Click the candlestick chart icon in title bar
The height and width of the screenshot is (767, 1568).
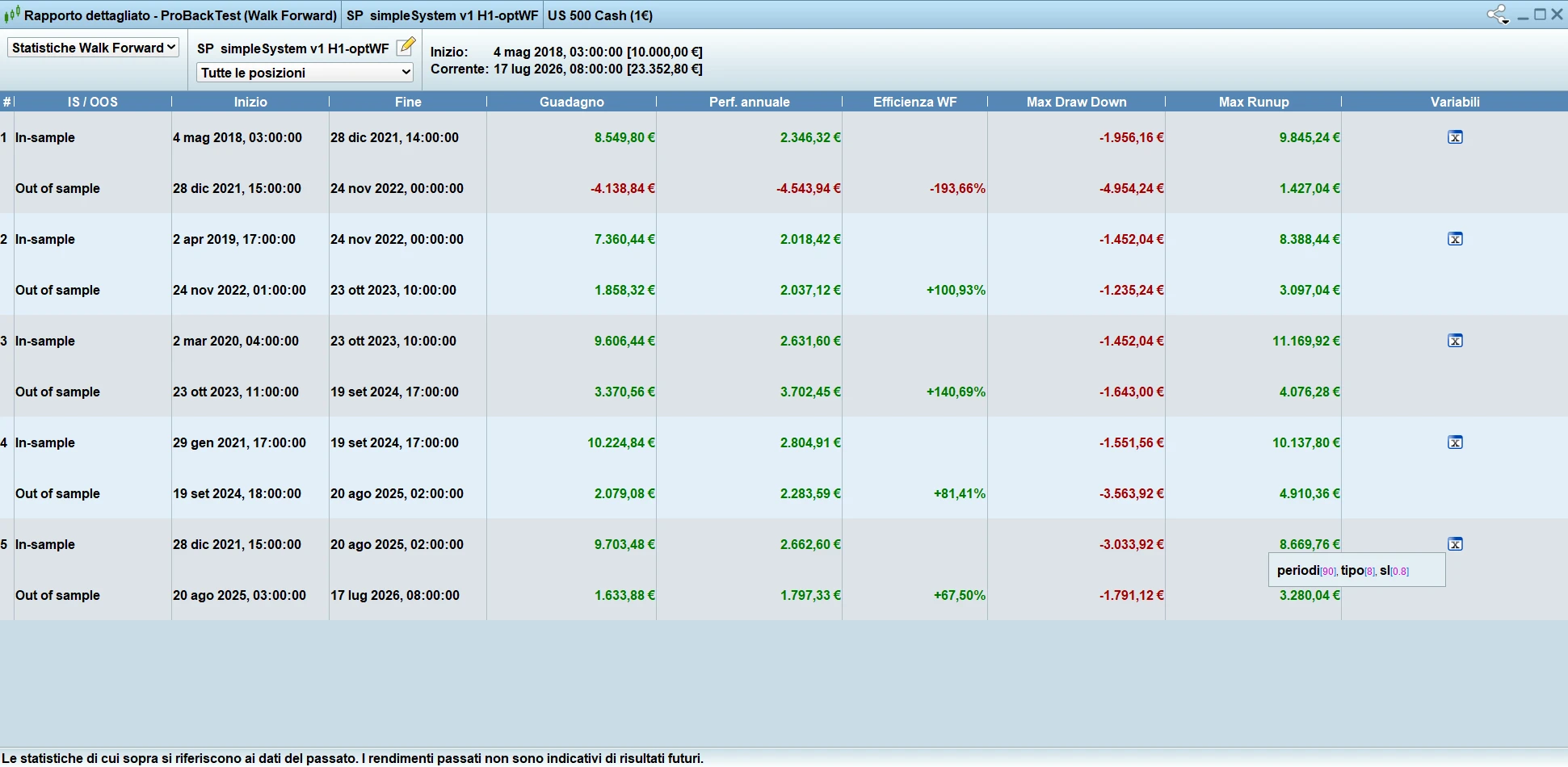click(x=12, y=15)
